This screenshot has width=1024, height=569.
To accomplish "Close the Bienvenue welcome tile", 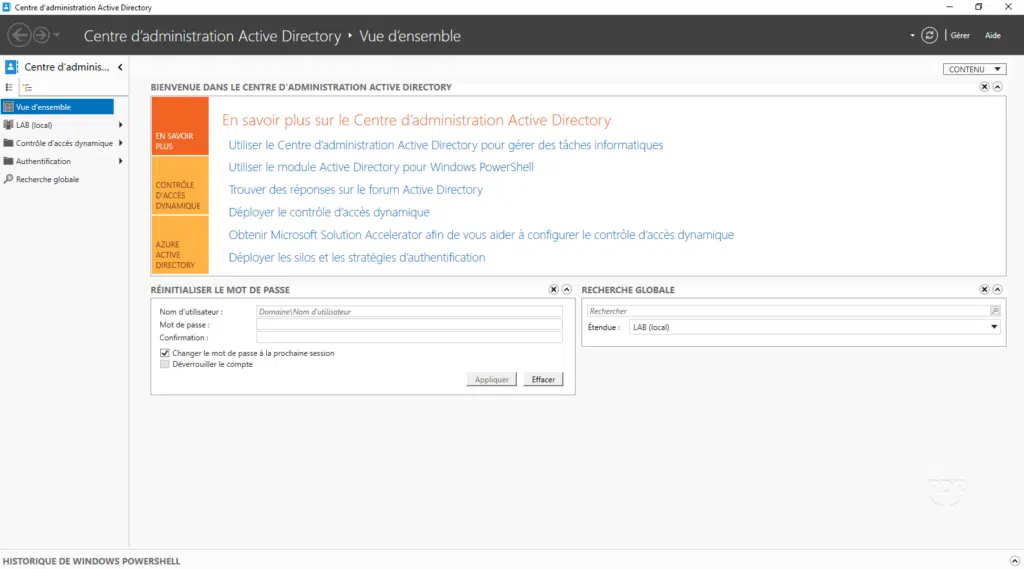I will 984,87.
